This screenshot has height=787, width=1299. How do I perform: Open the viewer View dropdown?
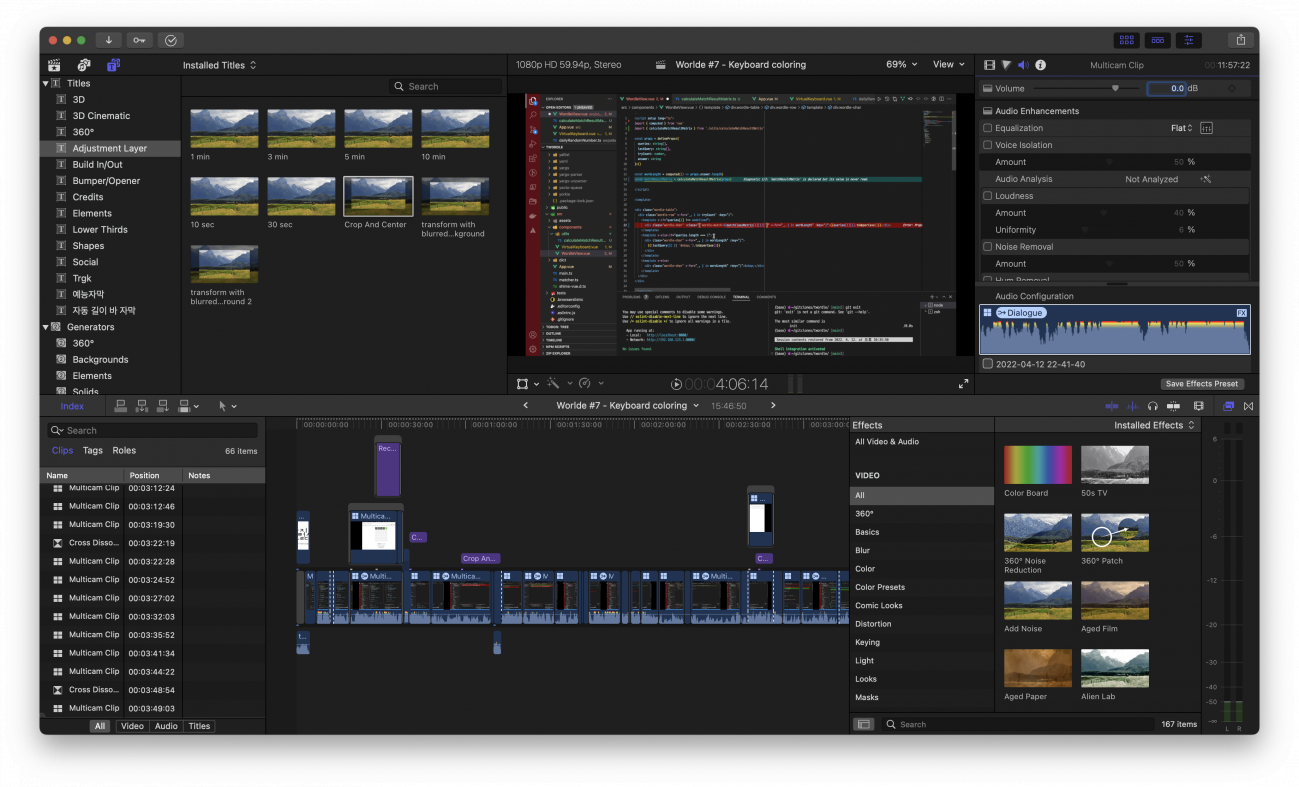[x=950, y=65]
